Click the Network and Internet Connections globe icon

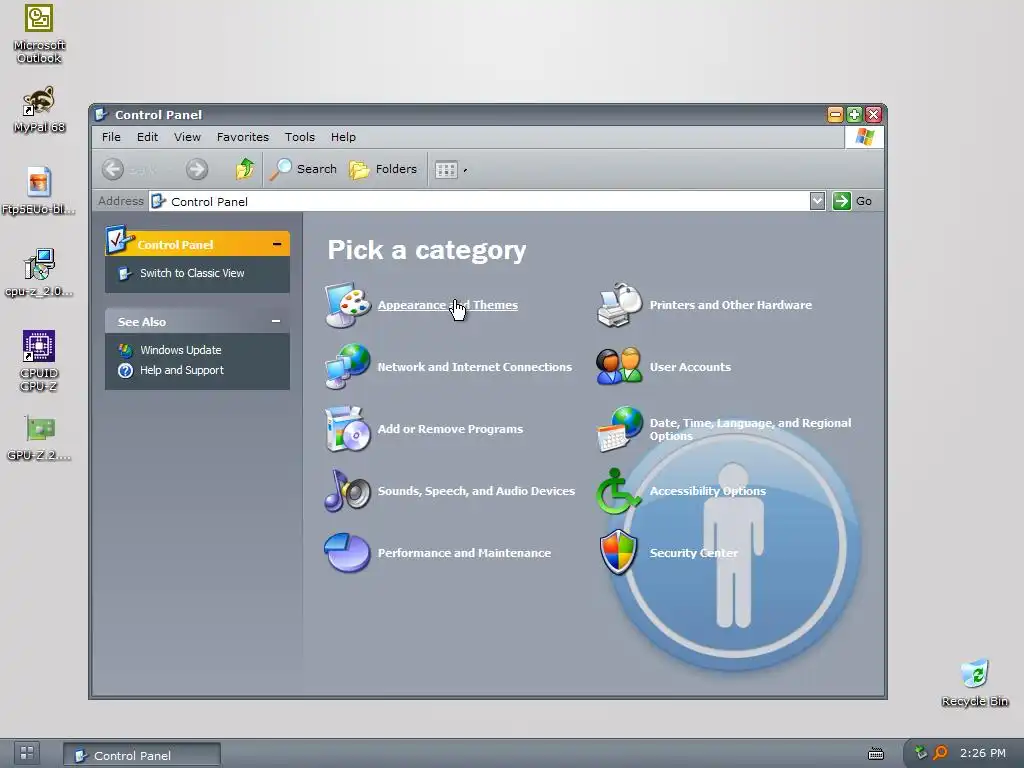pos(348,366)
